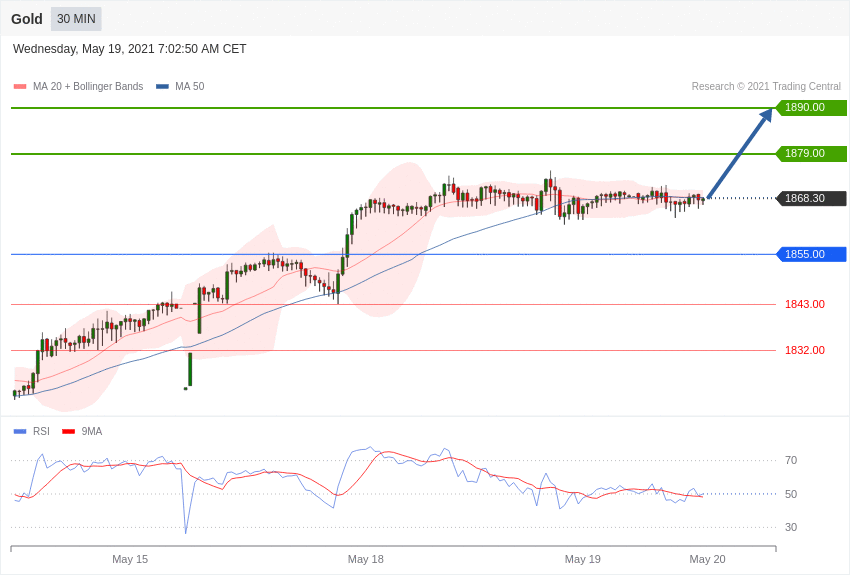The image size is (850, 576).
Task: Click the May 18 date axis label
Action: click(365, 559)
